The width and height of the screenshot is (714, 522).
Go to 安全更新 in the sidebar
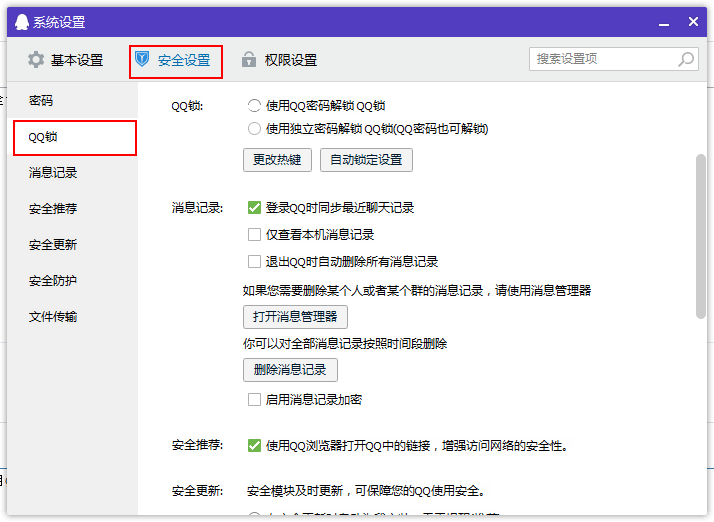point(73,245)
